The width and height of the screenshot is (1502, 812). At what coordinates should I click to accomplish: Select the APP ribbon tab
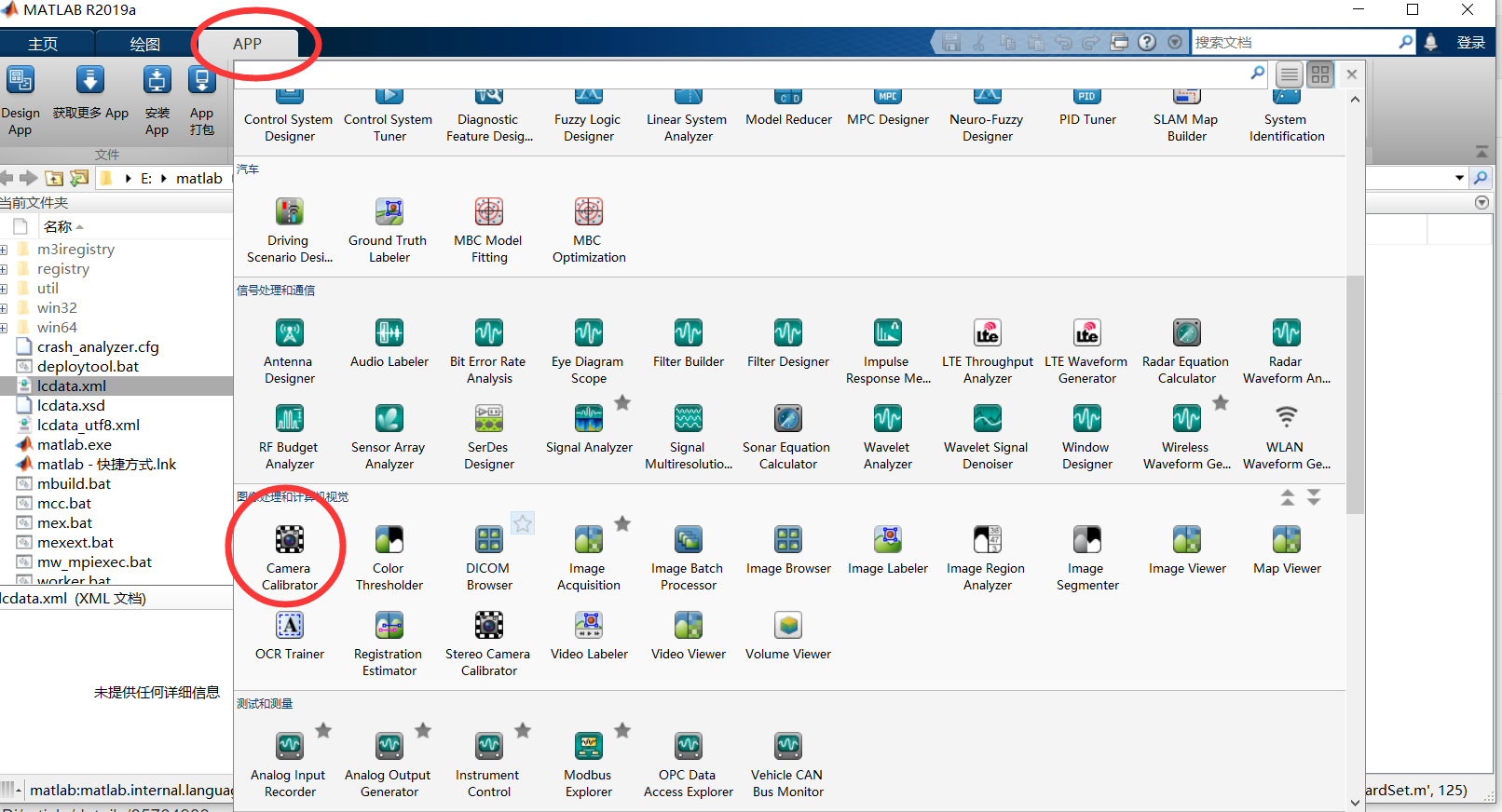click(x=247, y=44)
